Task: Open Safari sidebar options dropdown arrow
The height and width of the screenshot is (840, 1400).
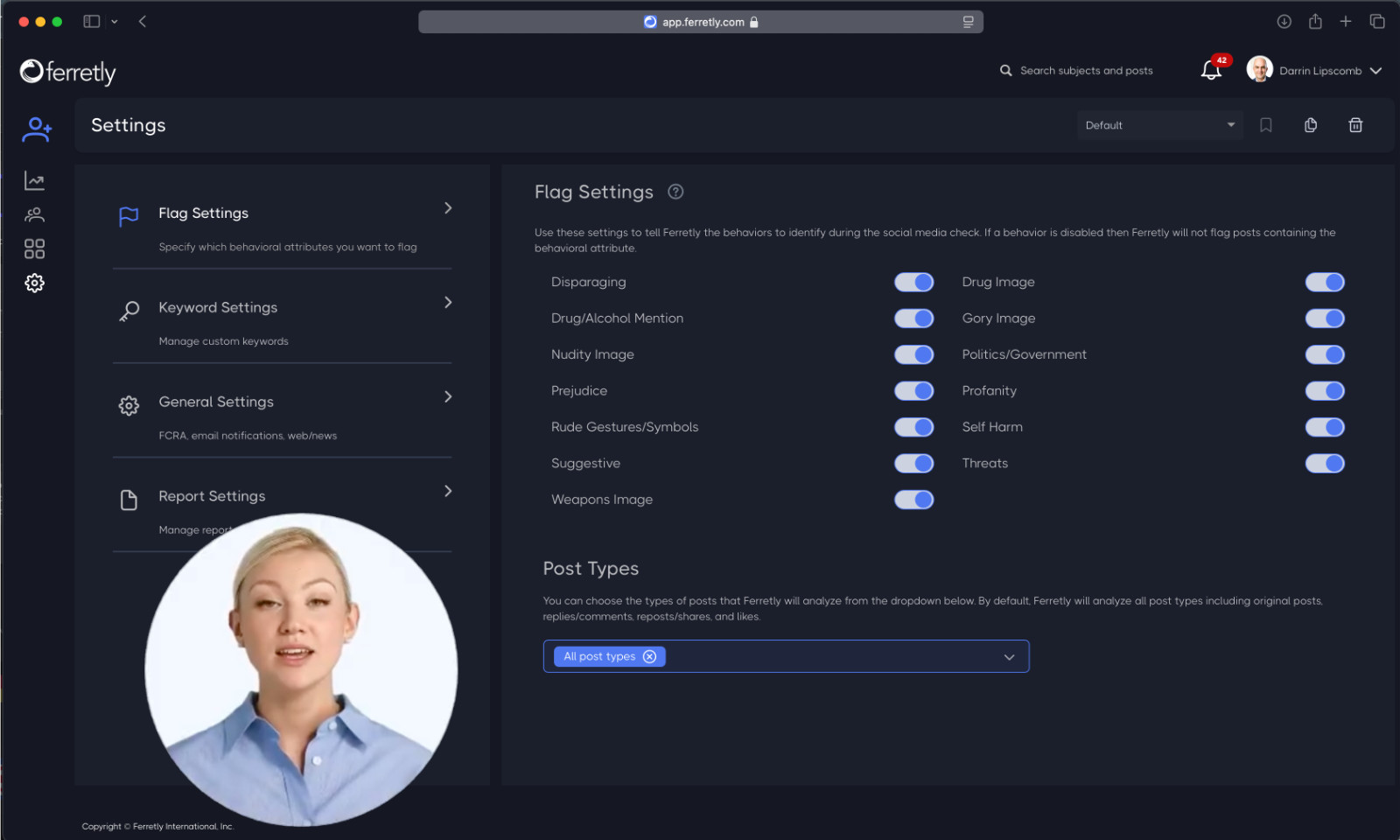Action: [115, 22]
